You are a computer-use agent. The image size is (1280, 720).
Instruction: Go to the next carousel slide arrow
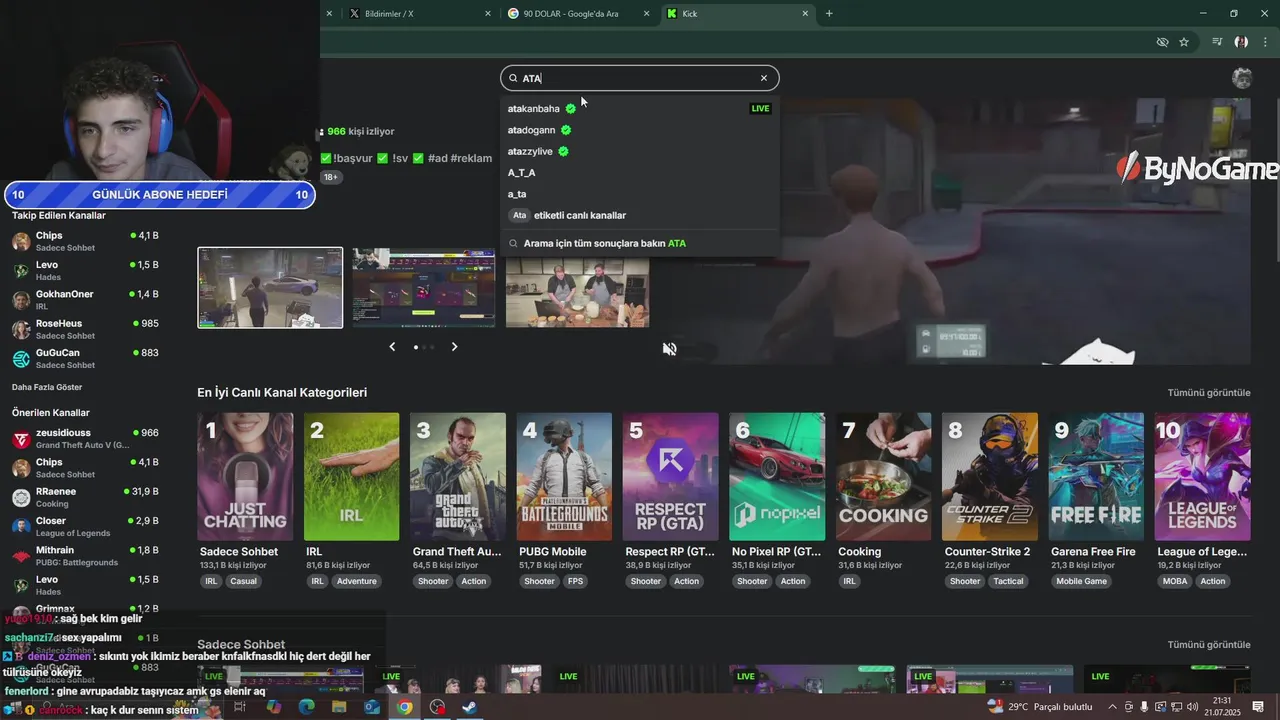454,346
